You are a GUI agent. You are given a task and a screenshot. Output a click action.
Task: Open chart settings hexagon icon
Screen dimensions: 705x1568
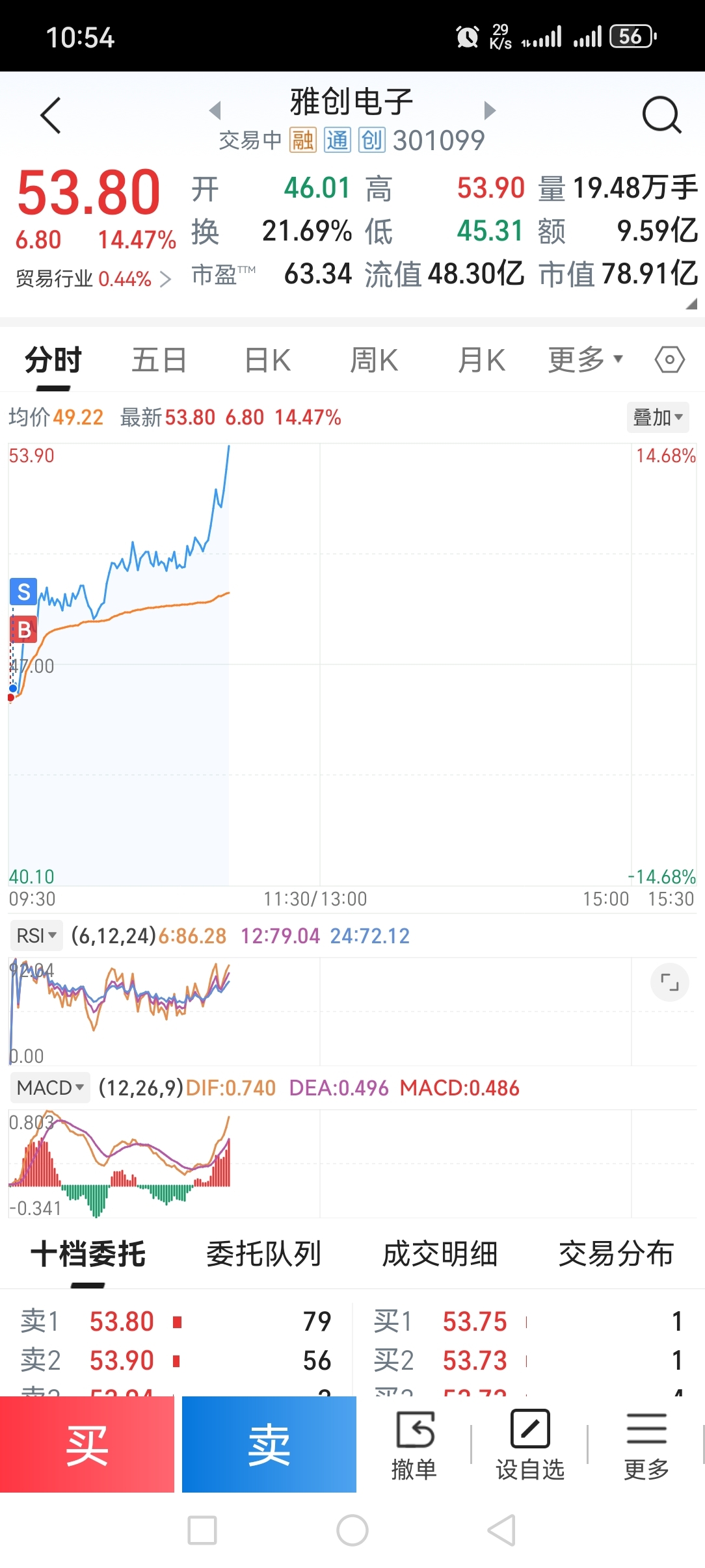point(669,359)
